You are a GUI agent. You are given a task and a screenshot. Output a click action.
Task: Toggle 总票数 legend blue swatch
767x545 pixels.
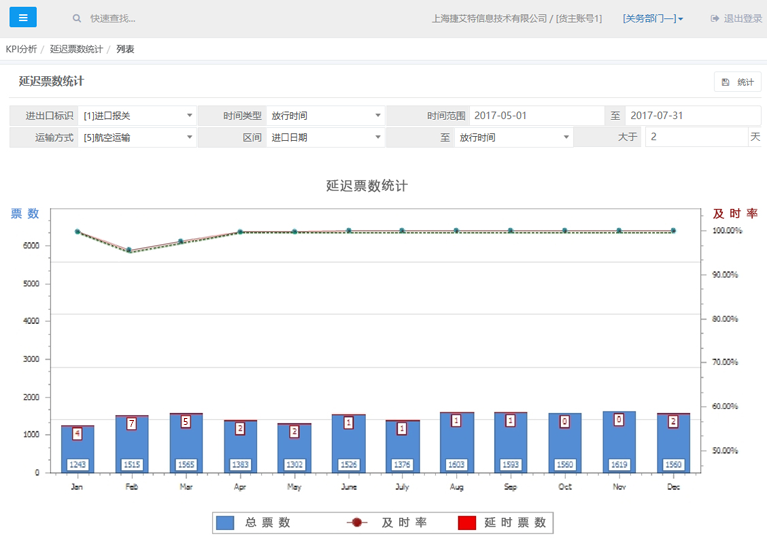[225, 523]
